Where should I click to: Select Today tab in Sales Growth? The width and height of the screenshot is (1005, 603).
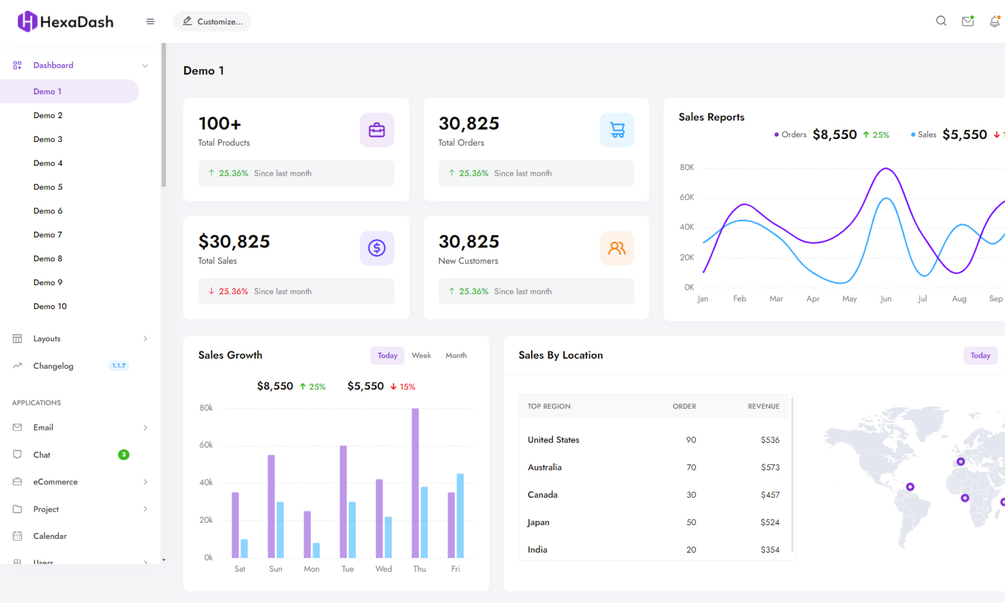pos(387,356)
